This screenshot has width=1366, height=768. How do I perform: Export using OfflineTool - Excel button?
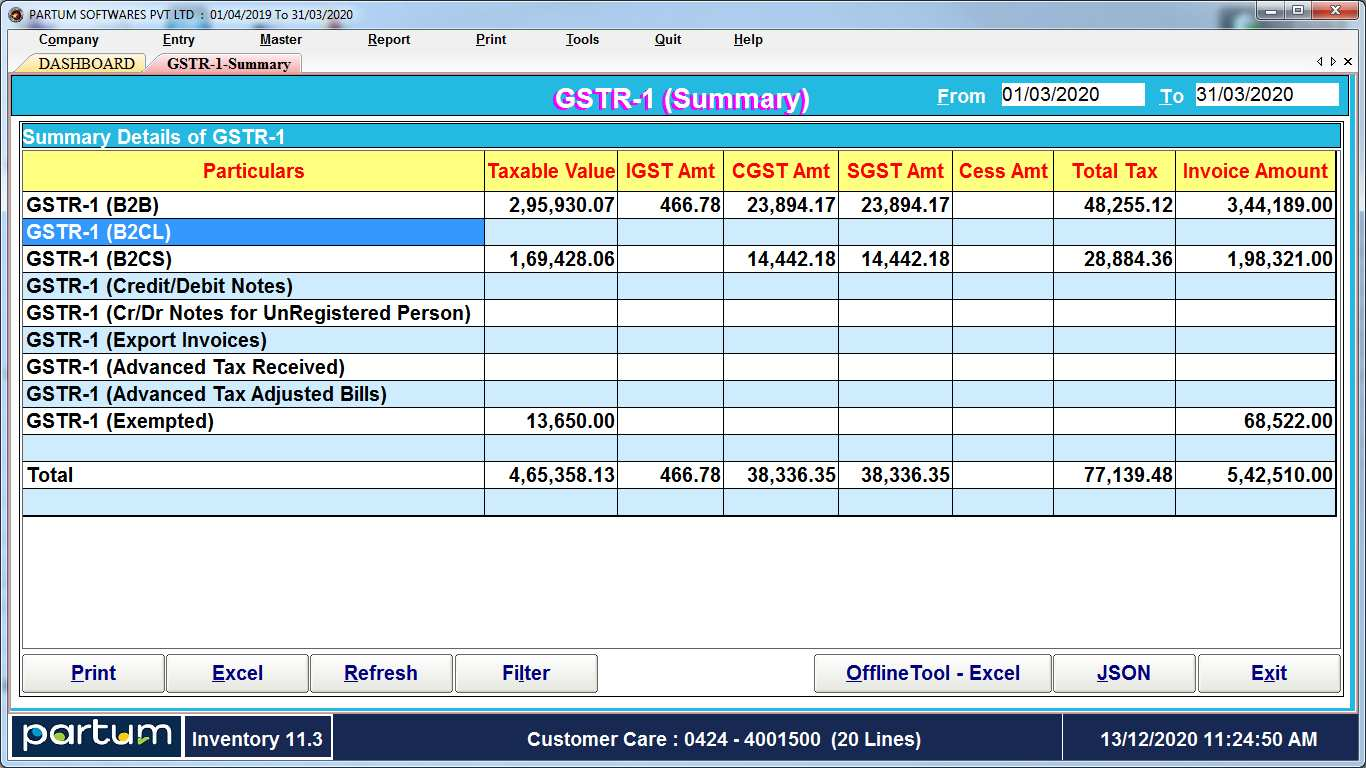932,673
